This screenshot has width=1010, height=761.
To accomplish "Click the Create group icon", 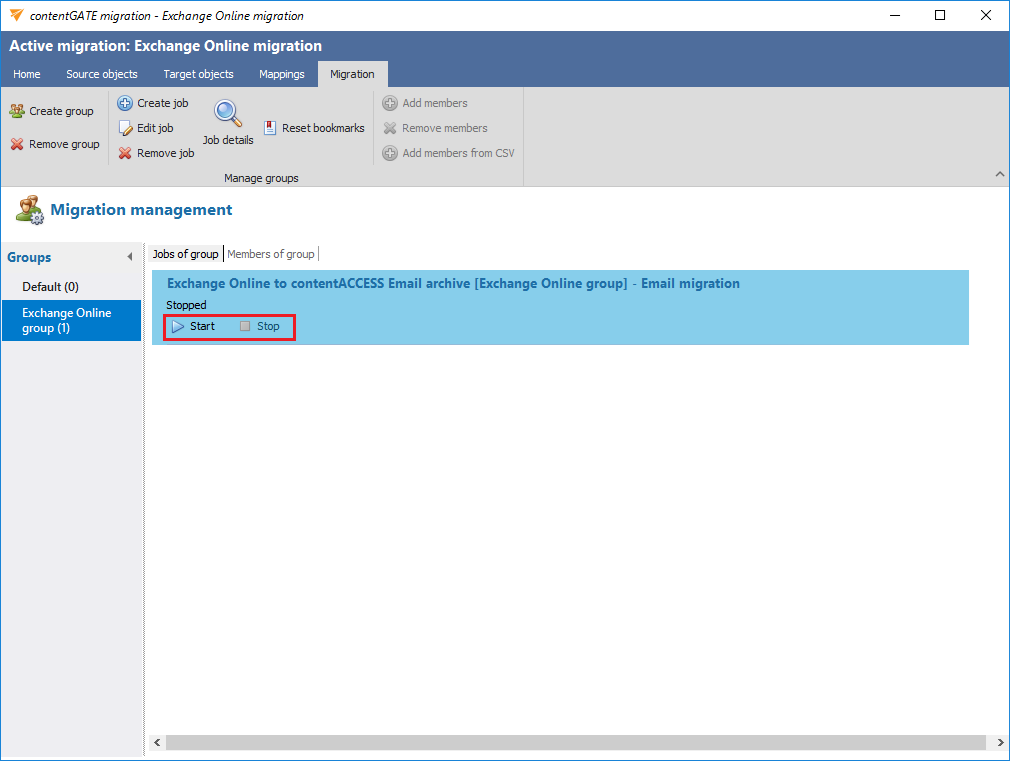I will [x=17, y=111].
